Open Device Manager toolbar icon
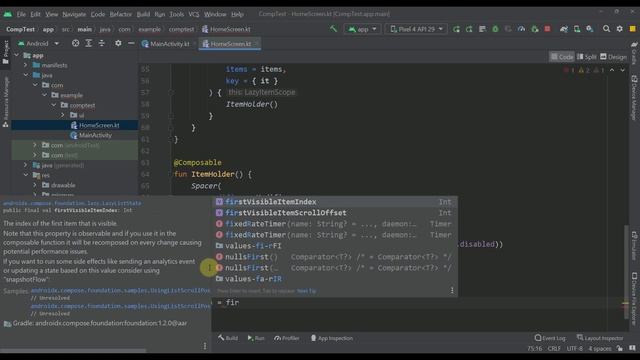 (x=577, y=29)
